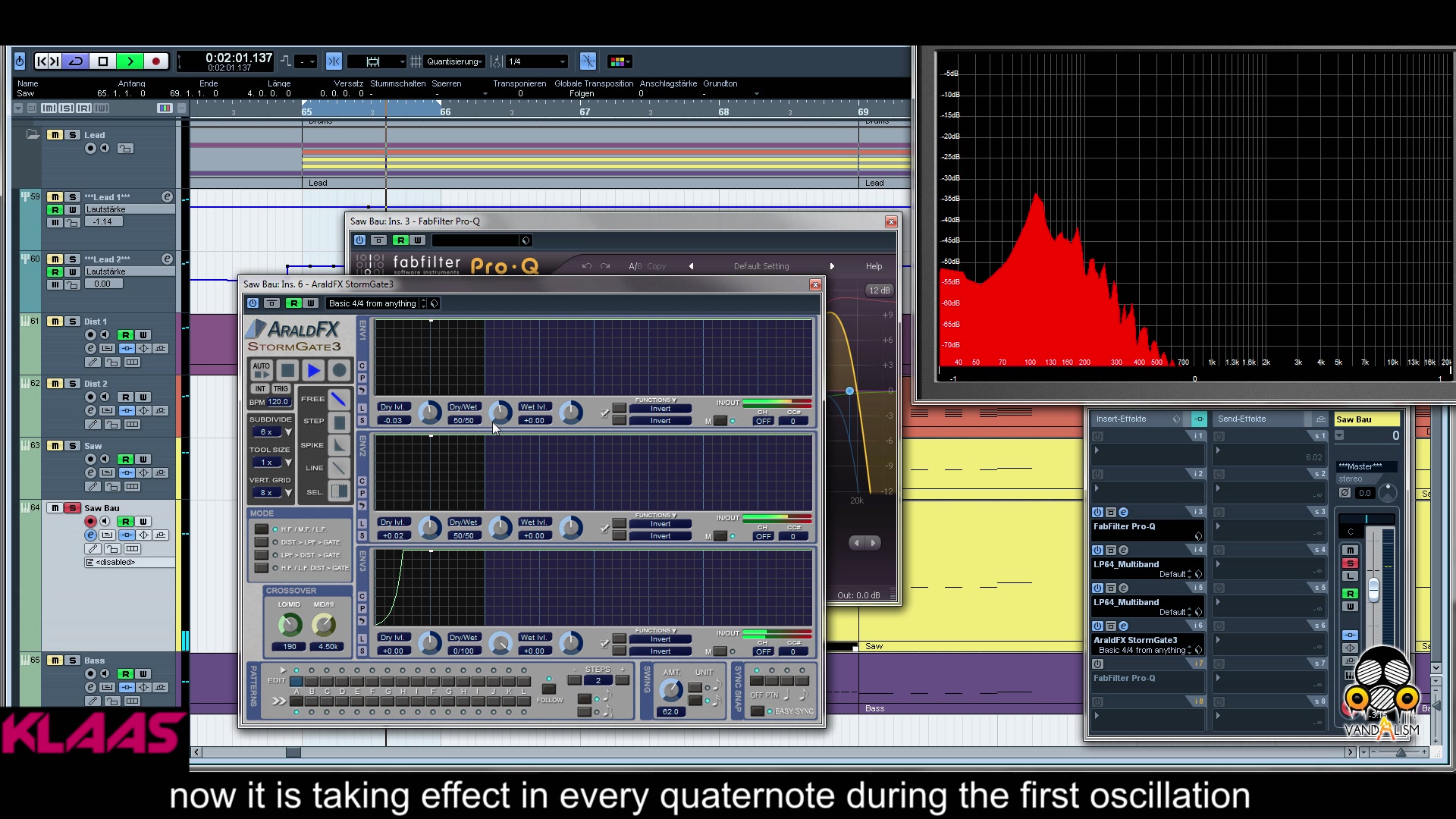Stop playback in the Cubase transport bar
Viewport: 1456px width, 819px height.
pos(104,61)
